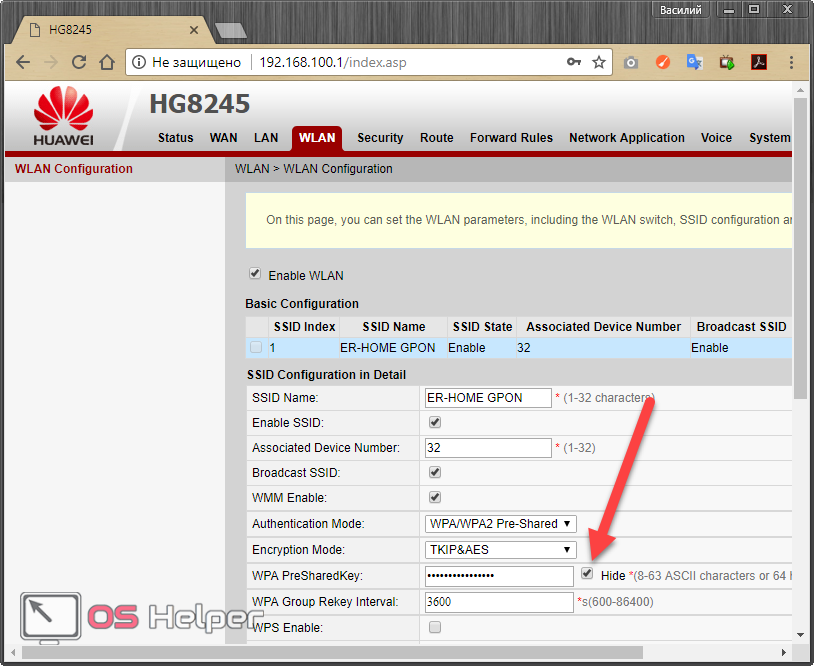
Task: Uncheck the Hide password checkbox
Action: coord(587,575)
